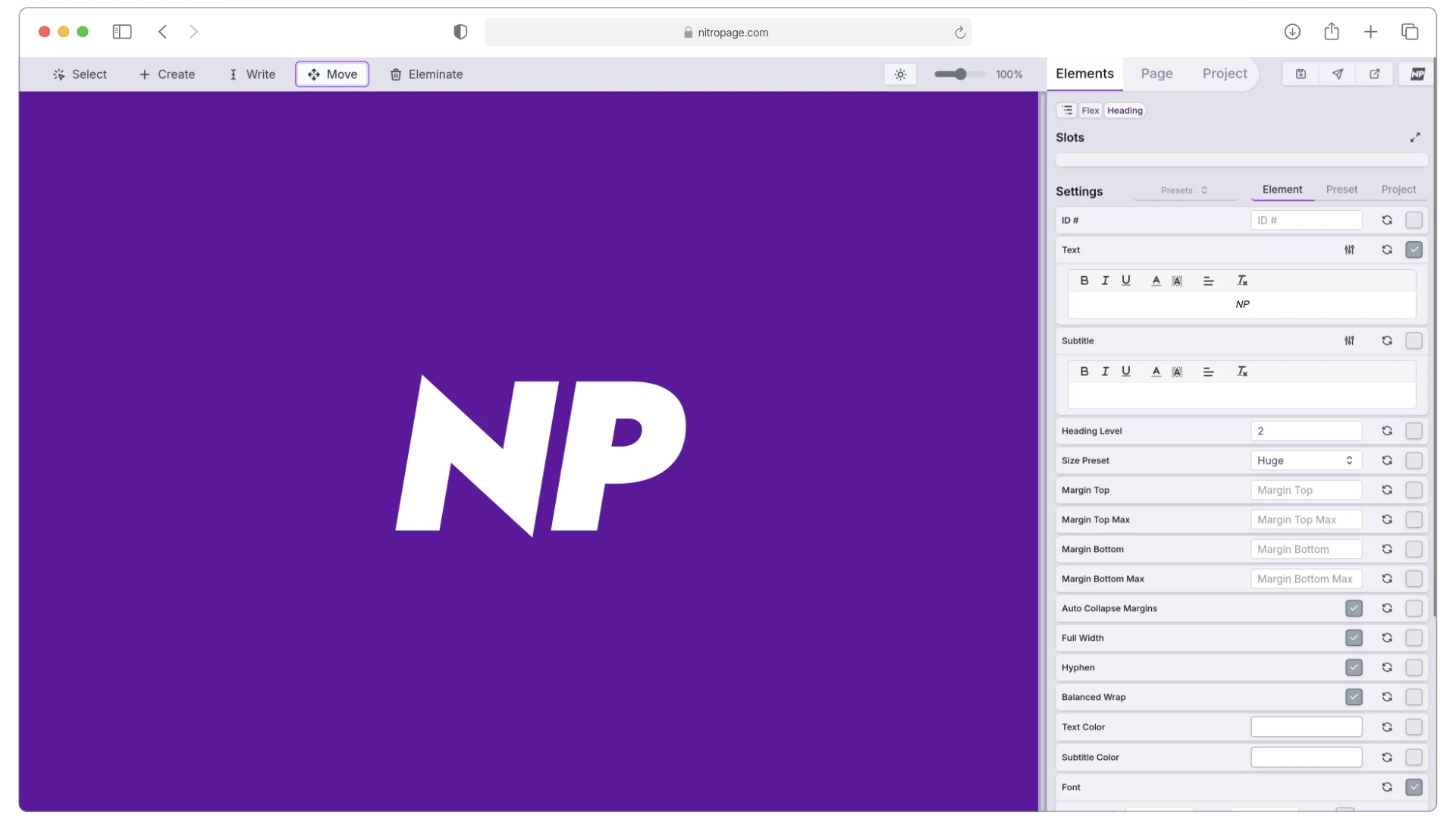Click the Heading Level input field
This screenshot has width=1456, height=819.
pyautogui.click(x=1306, y=430)
